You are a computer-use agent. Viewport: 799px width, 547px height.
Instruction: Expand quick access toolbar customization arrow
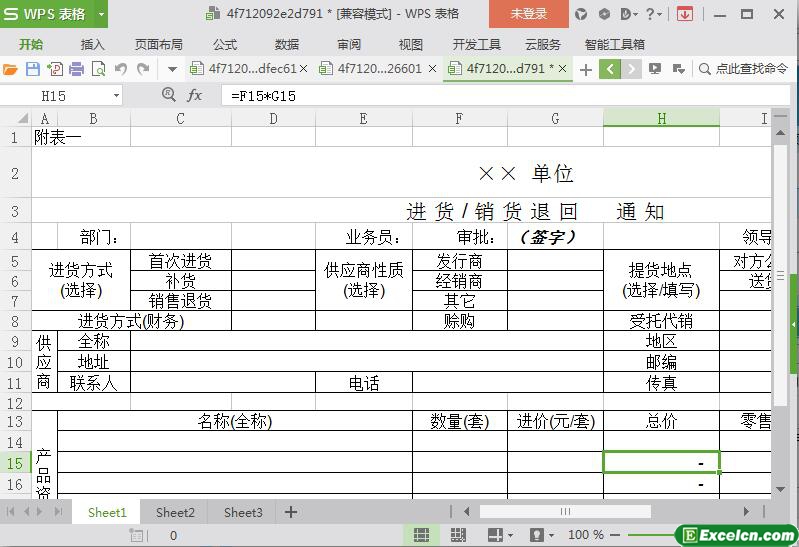coord(172,69)
